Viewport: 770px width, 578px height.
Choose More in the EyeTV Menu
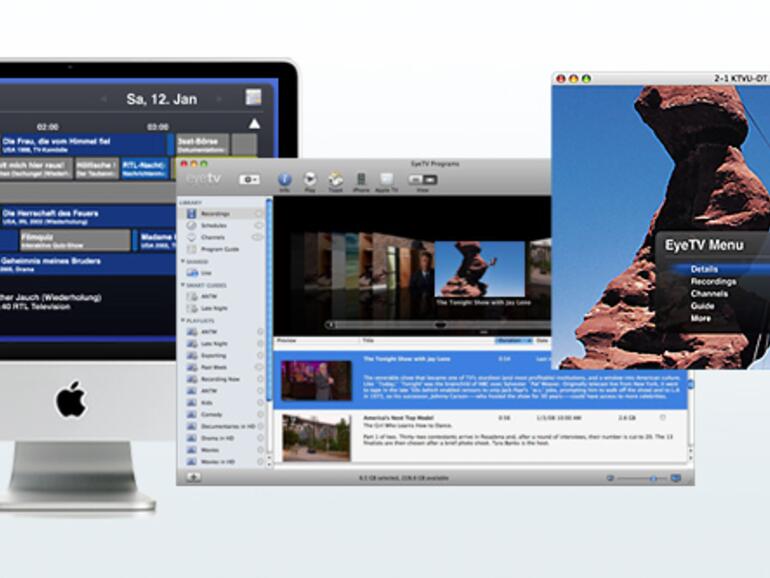click(701, 318)
